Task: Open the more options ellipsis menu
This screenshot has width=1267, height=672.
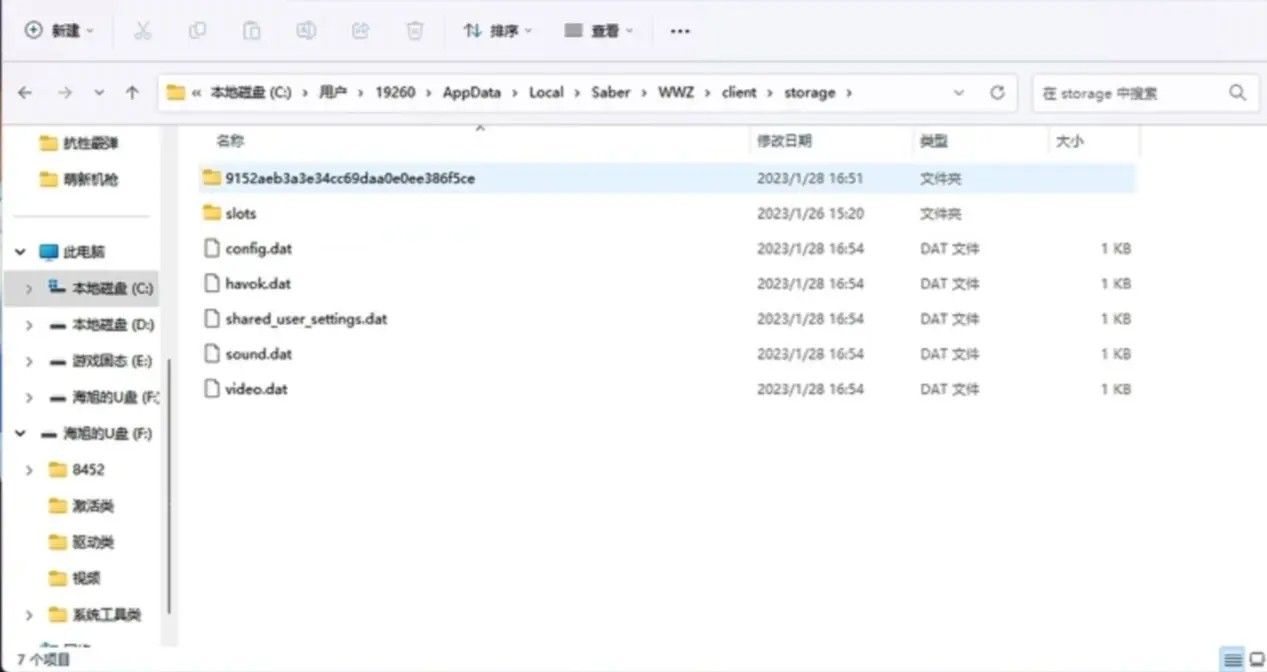Action: [680, 31]
